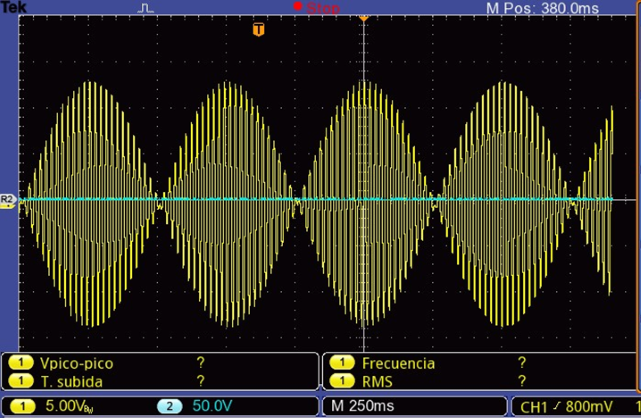Click the question mark value for T. subida
641x418 pixels.
pyautogui.click(x=201, y=381)
